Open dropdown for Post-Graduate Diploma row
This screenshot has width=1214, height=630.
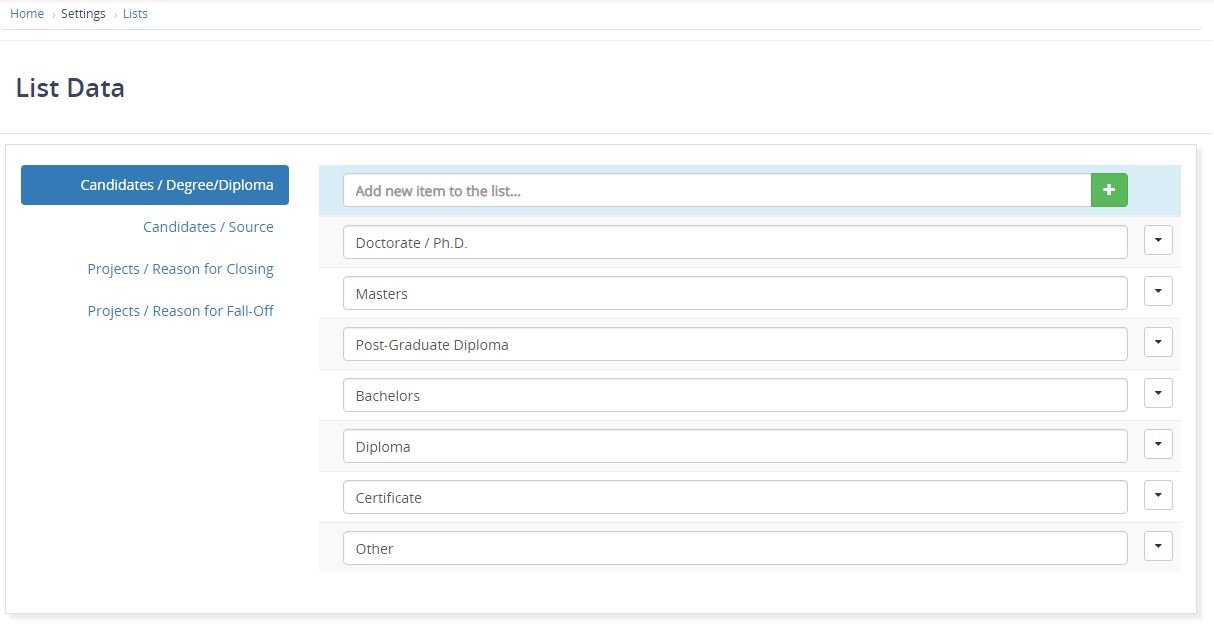click(1158, 342)
